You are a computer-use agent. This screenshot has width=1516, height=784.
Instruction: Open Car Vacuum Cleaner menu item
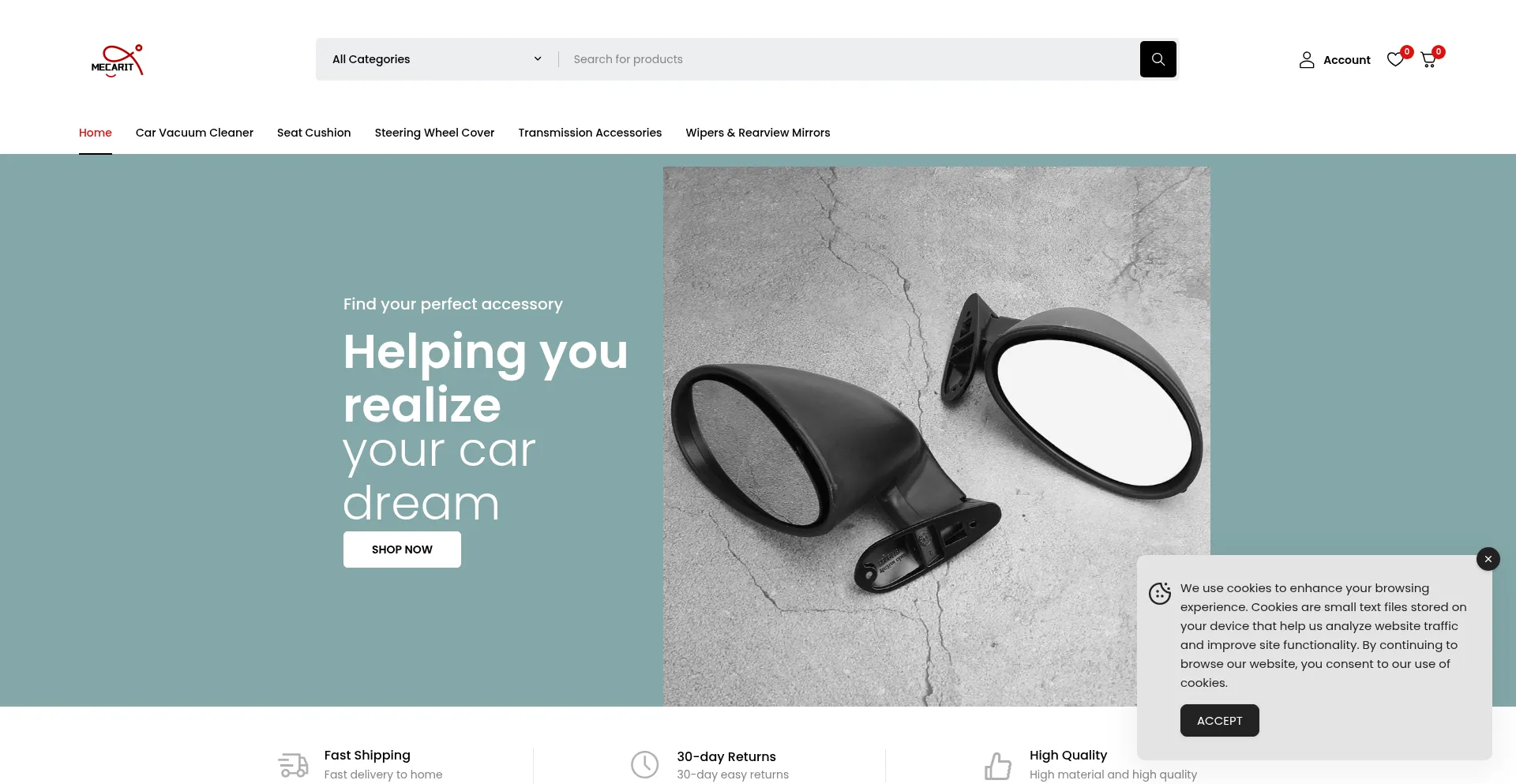194,133
